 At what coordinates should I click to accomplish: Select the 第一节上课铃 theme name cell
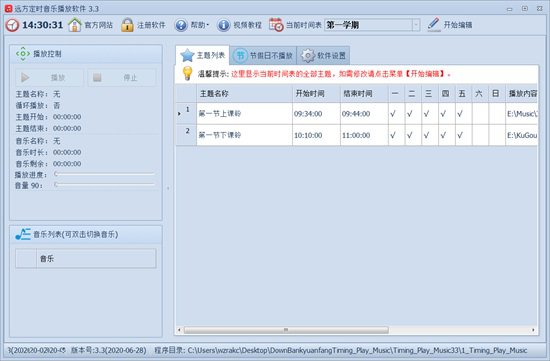pyautogui.click(x=244, y=114)
